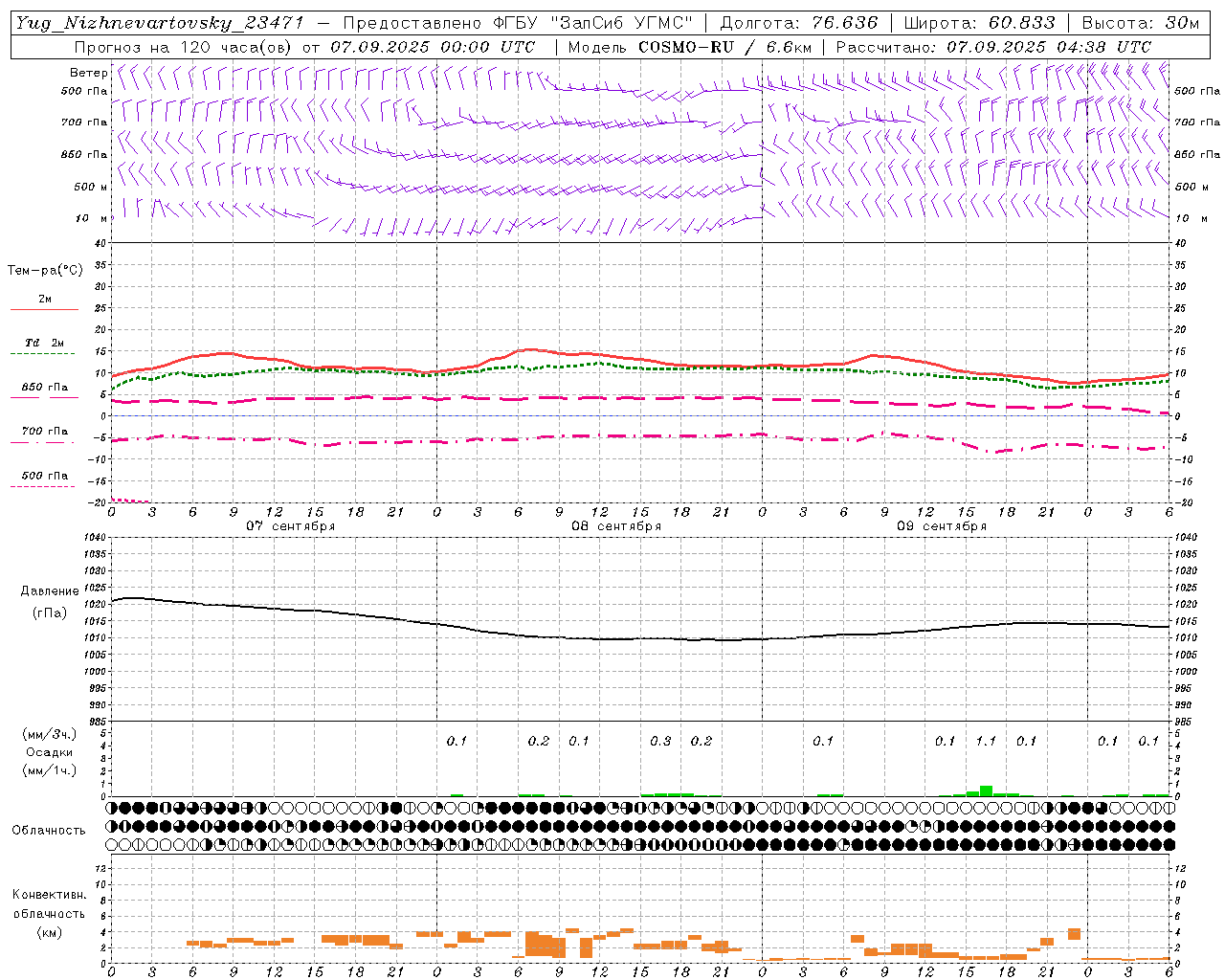The height and width of the screenshot is (980, 1225).
Task: Click the 0.3 precipitation value
Action: [660, 742]
